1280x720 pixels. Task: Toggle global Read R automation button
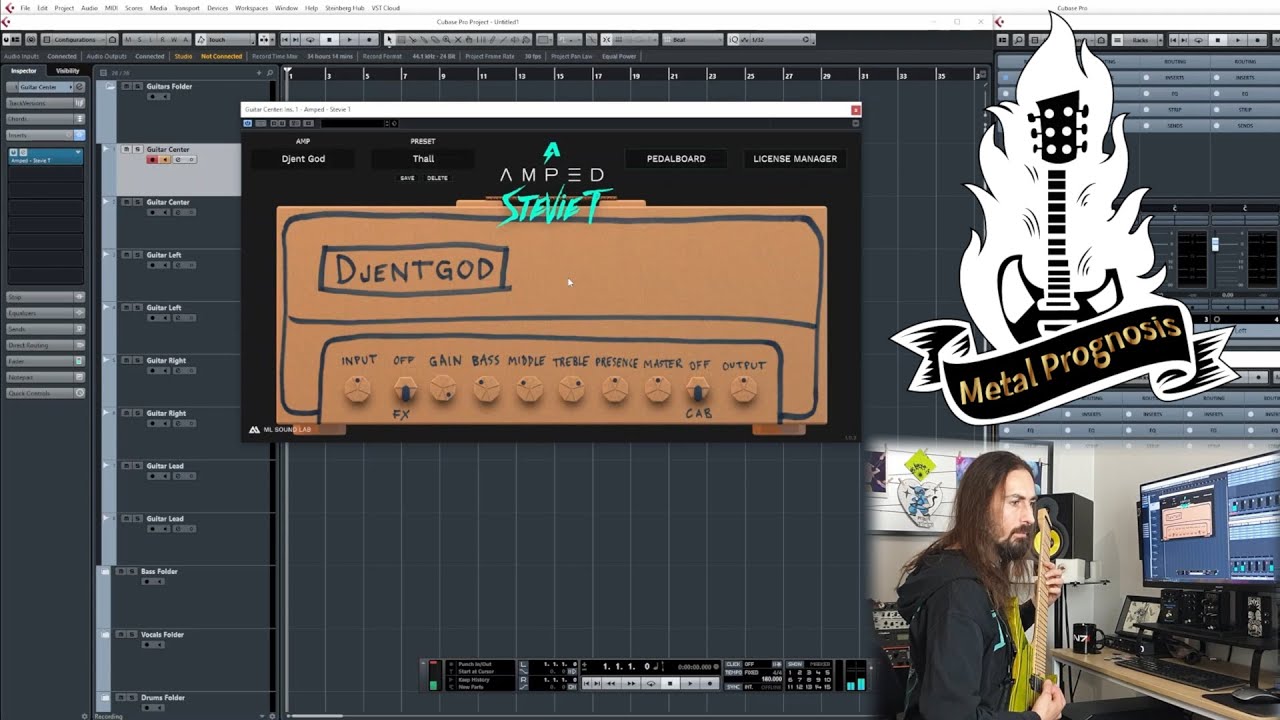164,40
